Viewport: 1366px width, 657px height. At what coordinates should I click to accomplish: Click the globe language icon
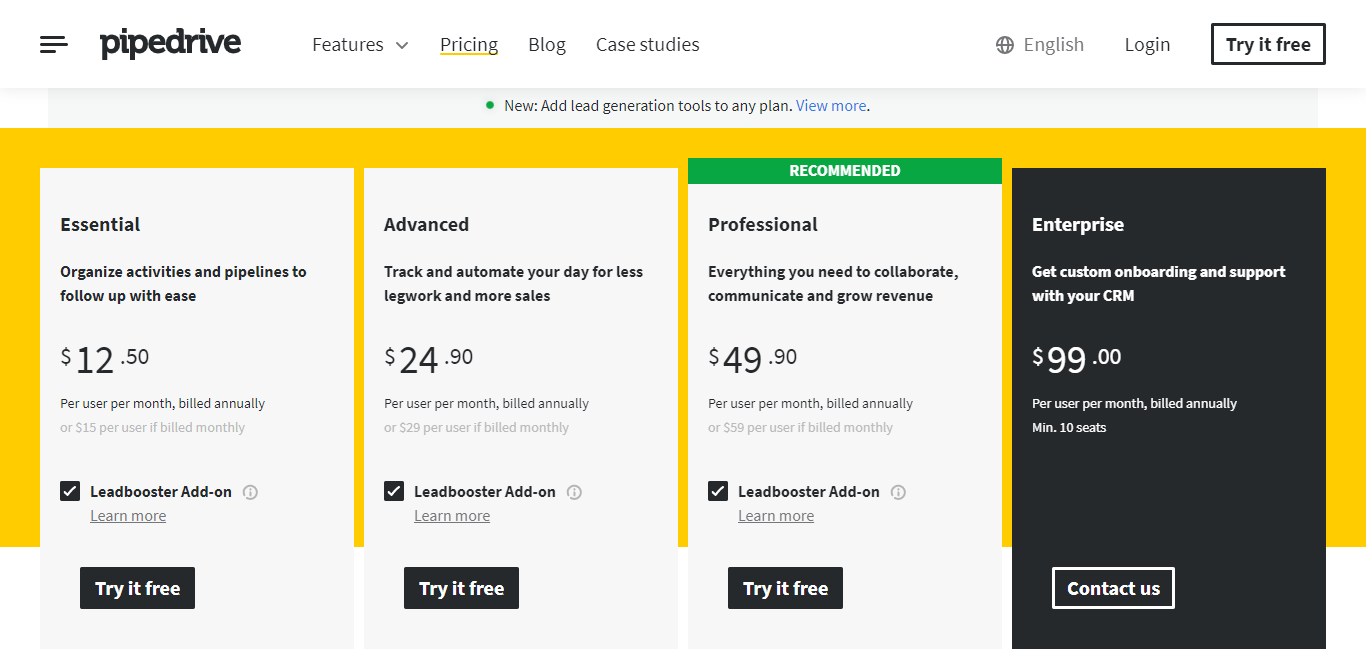click(x=1005, y=45)
